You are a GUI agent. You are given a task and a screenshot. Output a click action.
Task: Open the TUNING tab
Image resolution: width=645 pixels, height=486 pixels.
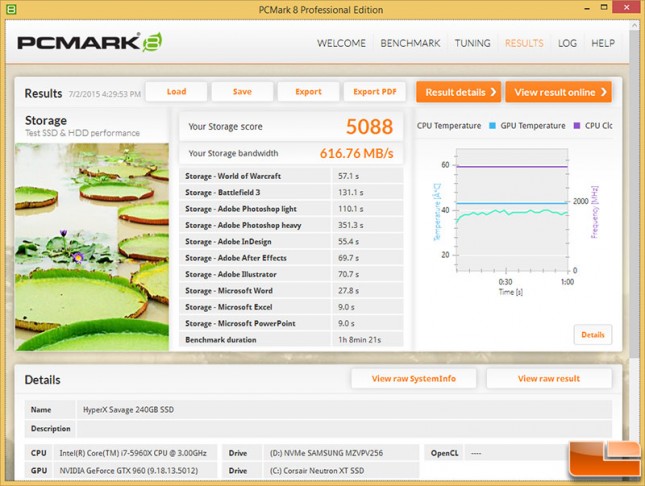472,43
